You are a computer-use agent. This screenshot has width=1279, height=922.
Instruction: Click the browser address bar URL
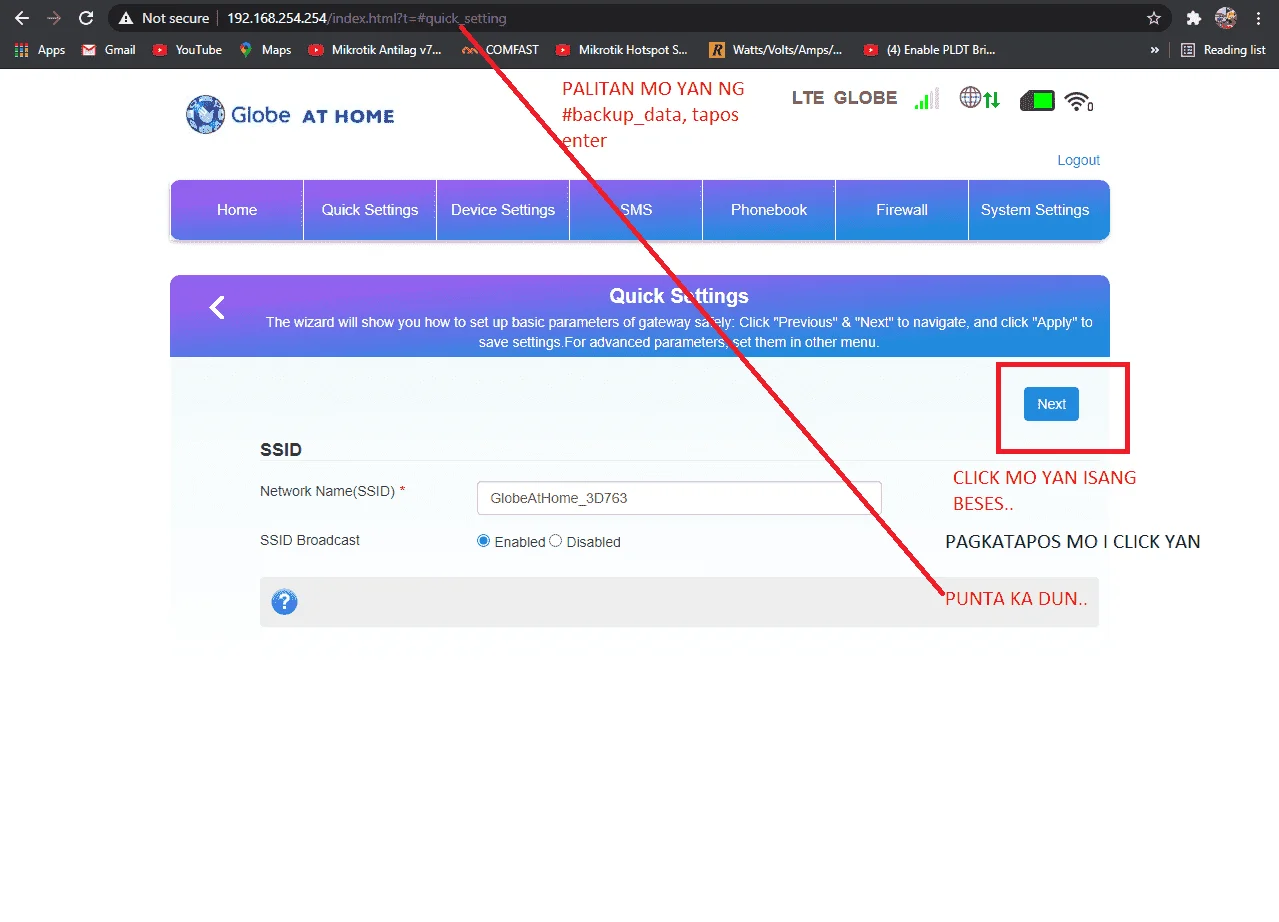click(x=367, y=18)
